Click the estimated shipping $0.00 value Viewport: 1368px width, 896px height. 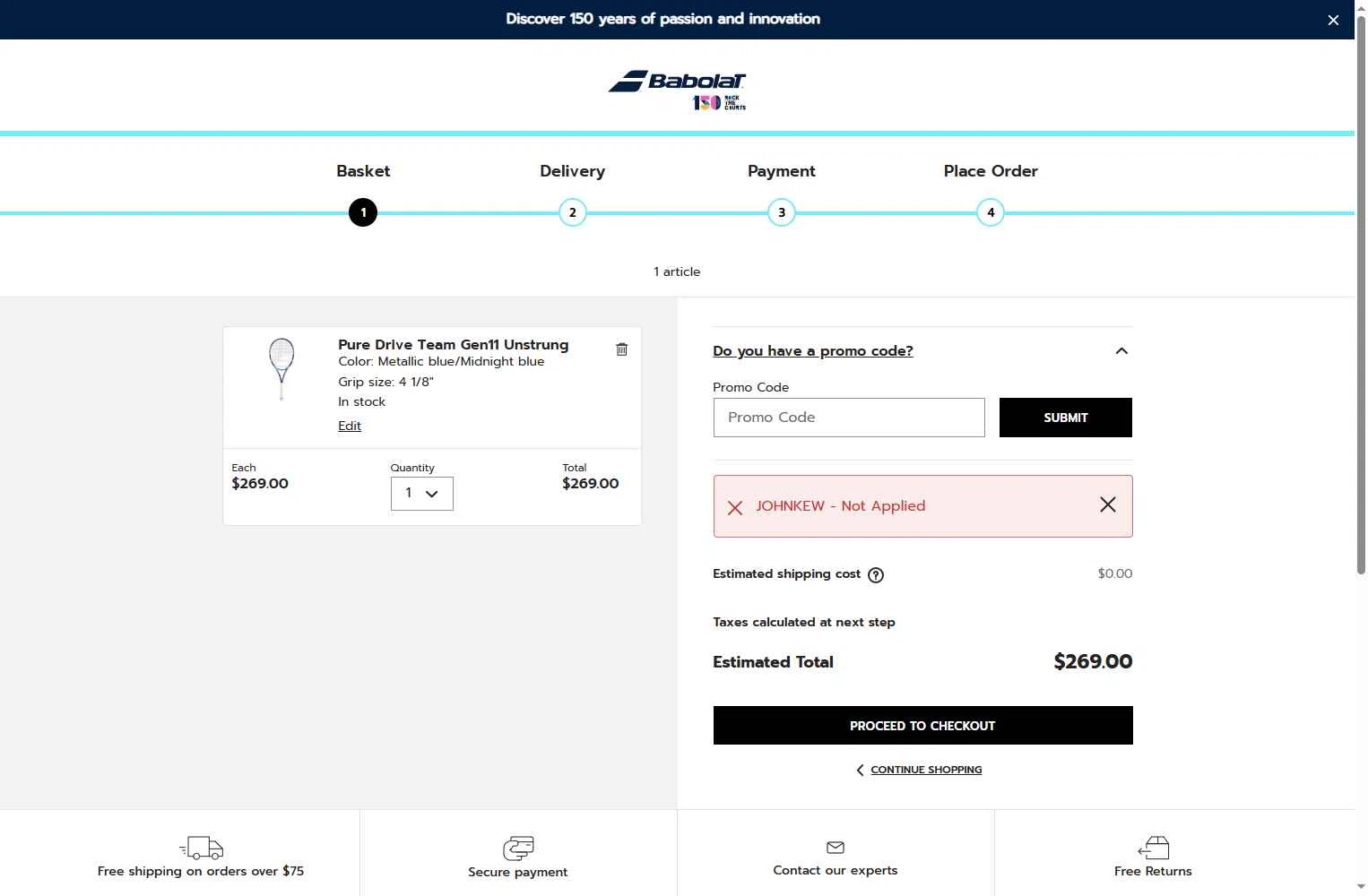1115,573
